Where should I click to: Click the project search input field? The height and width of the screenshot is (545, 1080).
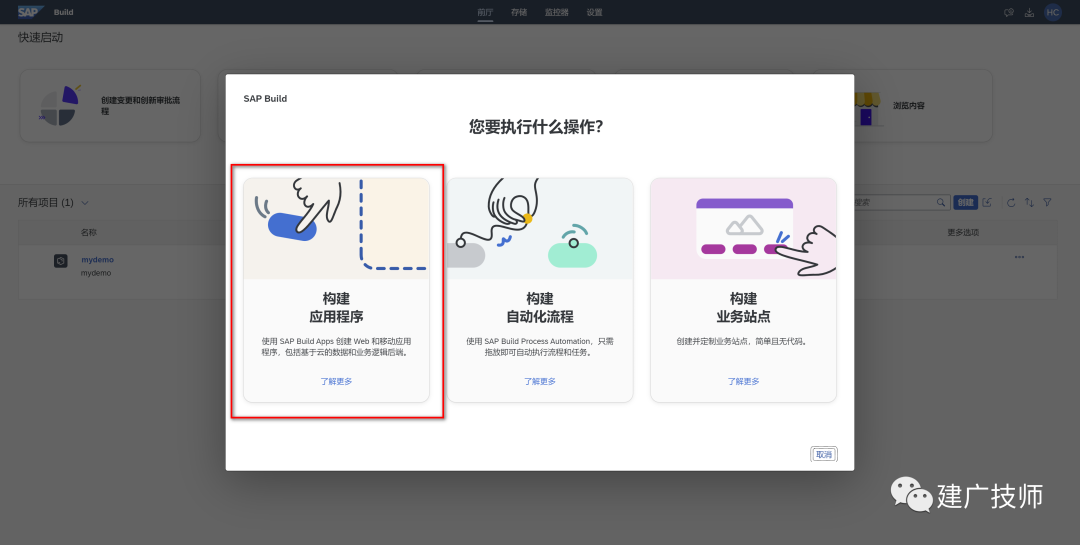point(894,203)
